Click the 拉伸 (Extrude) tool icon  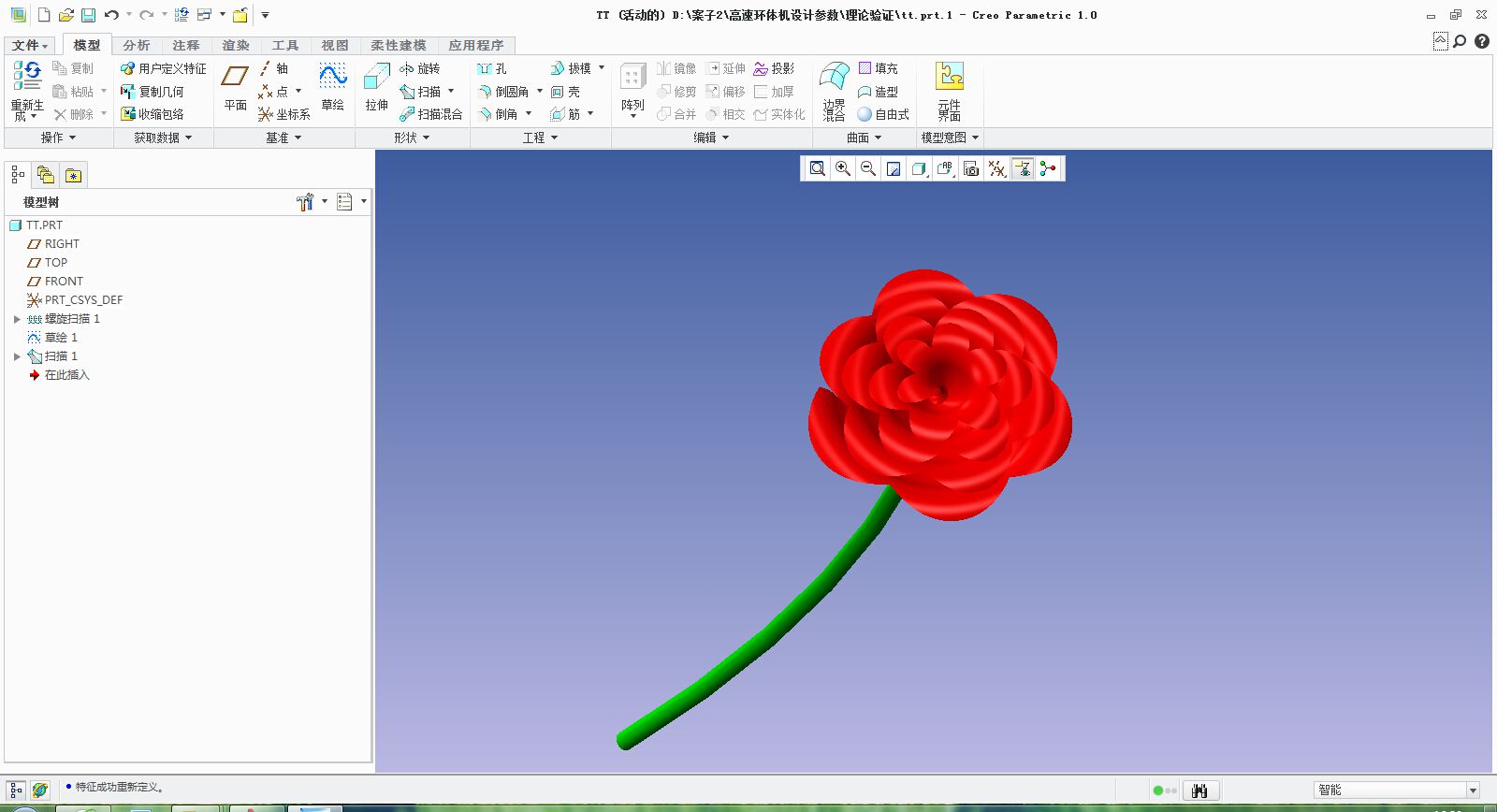point(376,79)
